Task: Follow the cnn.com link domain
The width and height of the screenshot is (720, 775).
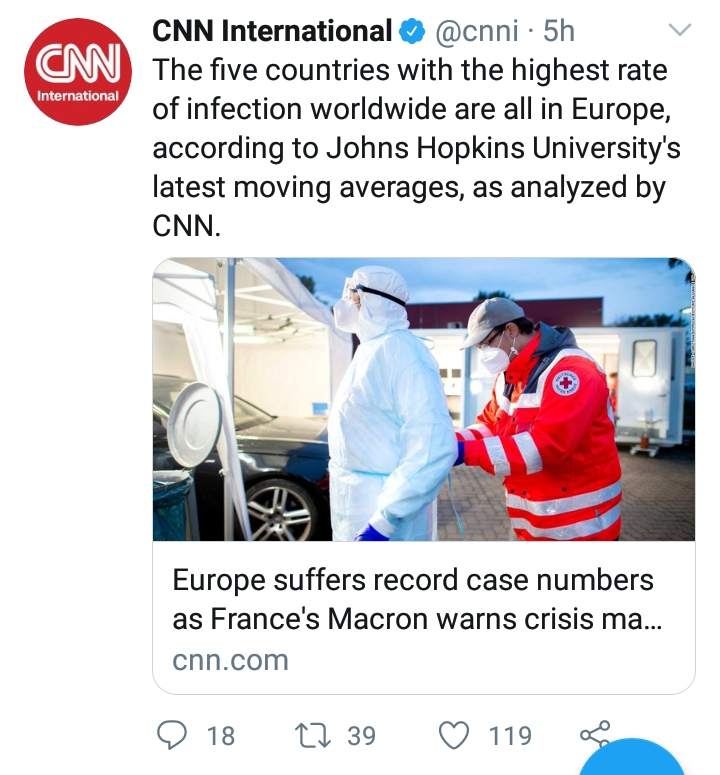Action: (230, 660)
